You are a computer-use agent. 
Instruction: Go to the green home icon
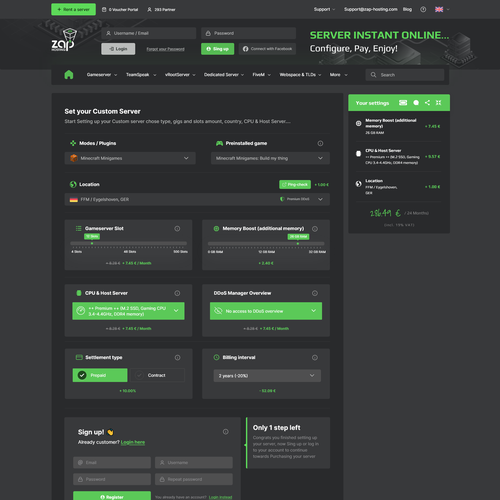point(69,75)
